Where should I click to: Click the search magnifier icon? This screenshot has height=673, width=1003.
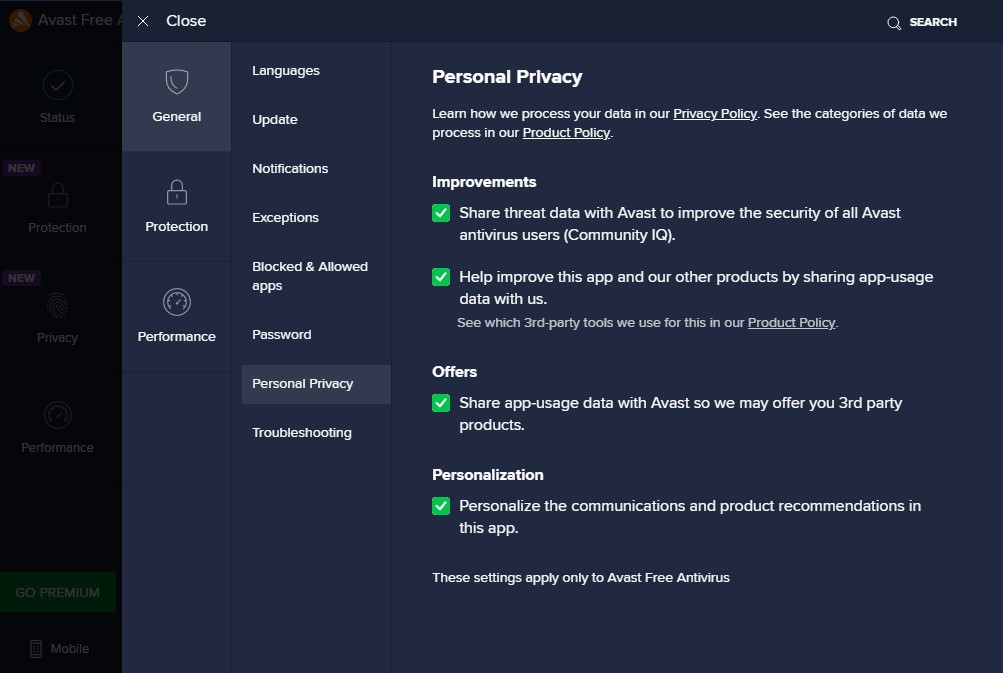point(894,22)
